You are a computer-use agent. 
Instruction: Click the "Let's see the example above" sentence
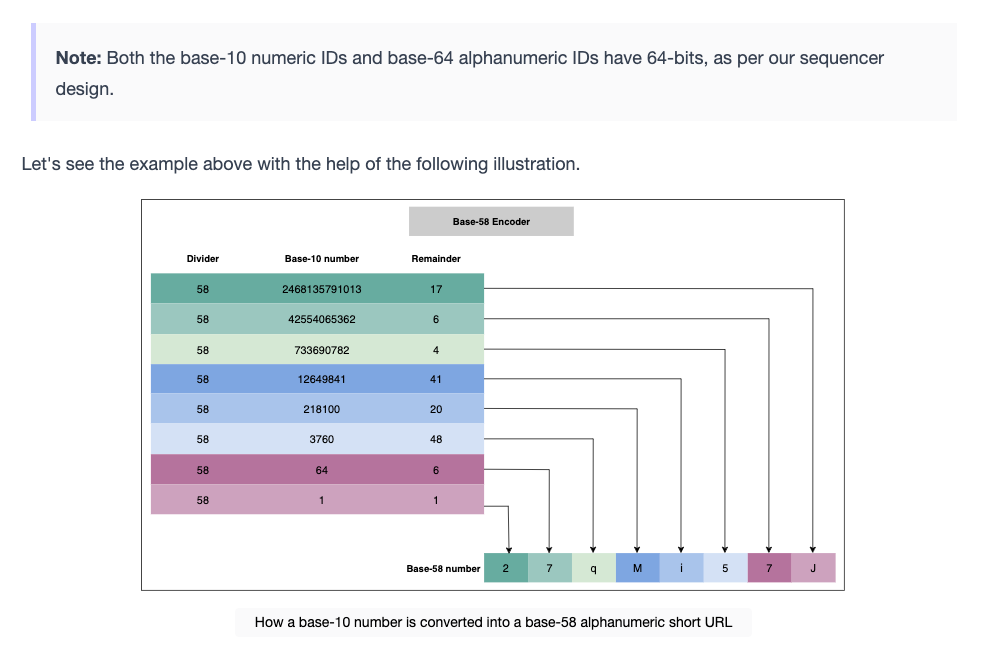[301, 164]
